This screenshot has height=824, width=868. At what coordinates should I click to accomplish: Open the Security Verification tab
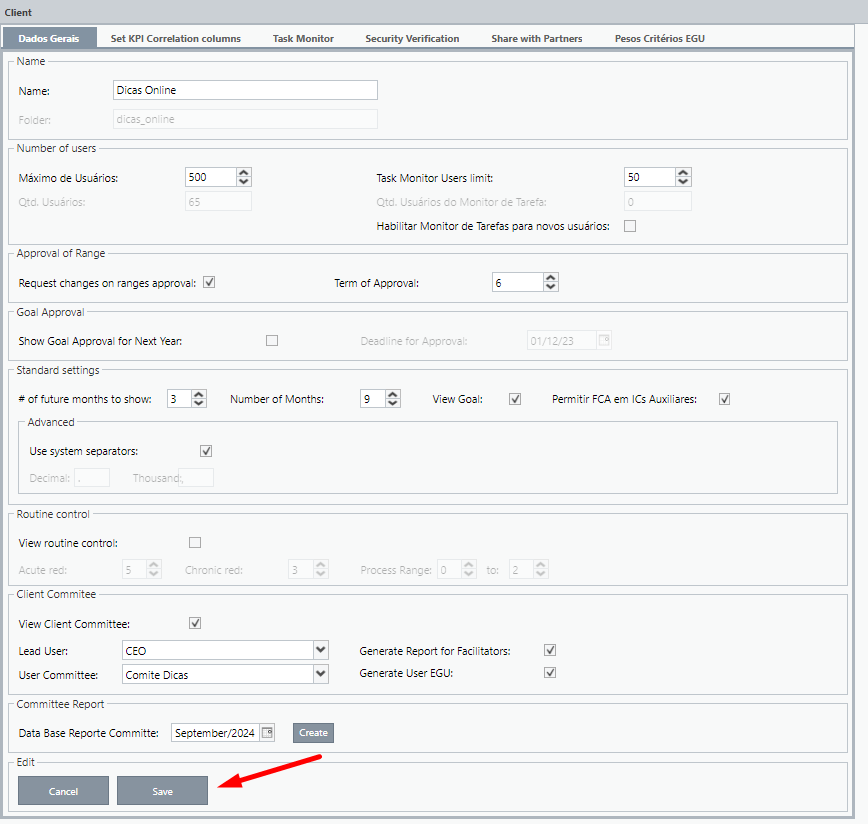tap(412, 38)
